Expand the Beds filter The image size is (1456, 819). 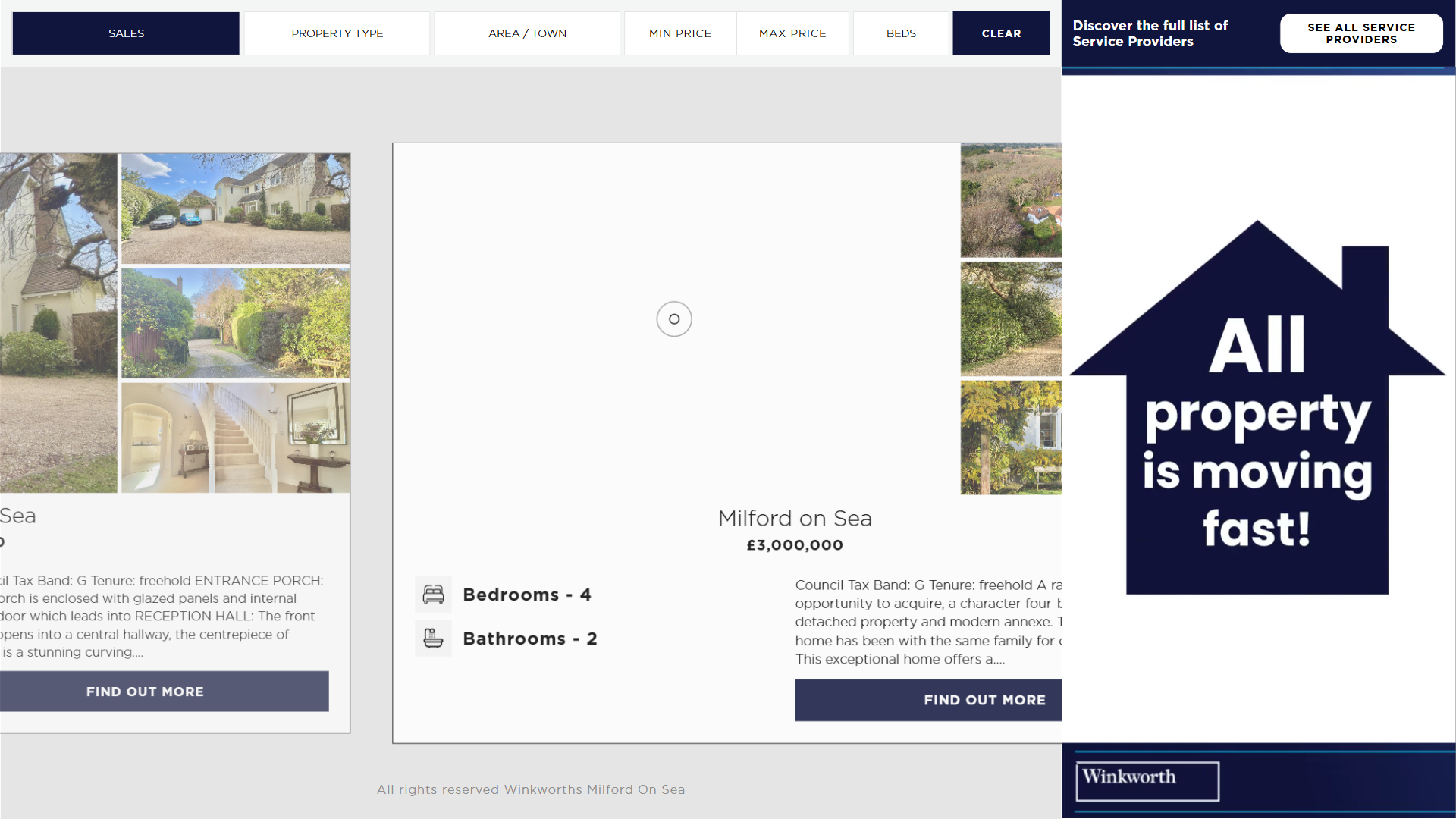click(900, 33)
